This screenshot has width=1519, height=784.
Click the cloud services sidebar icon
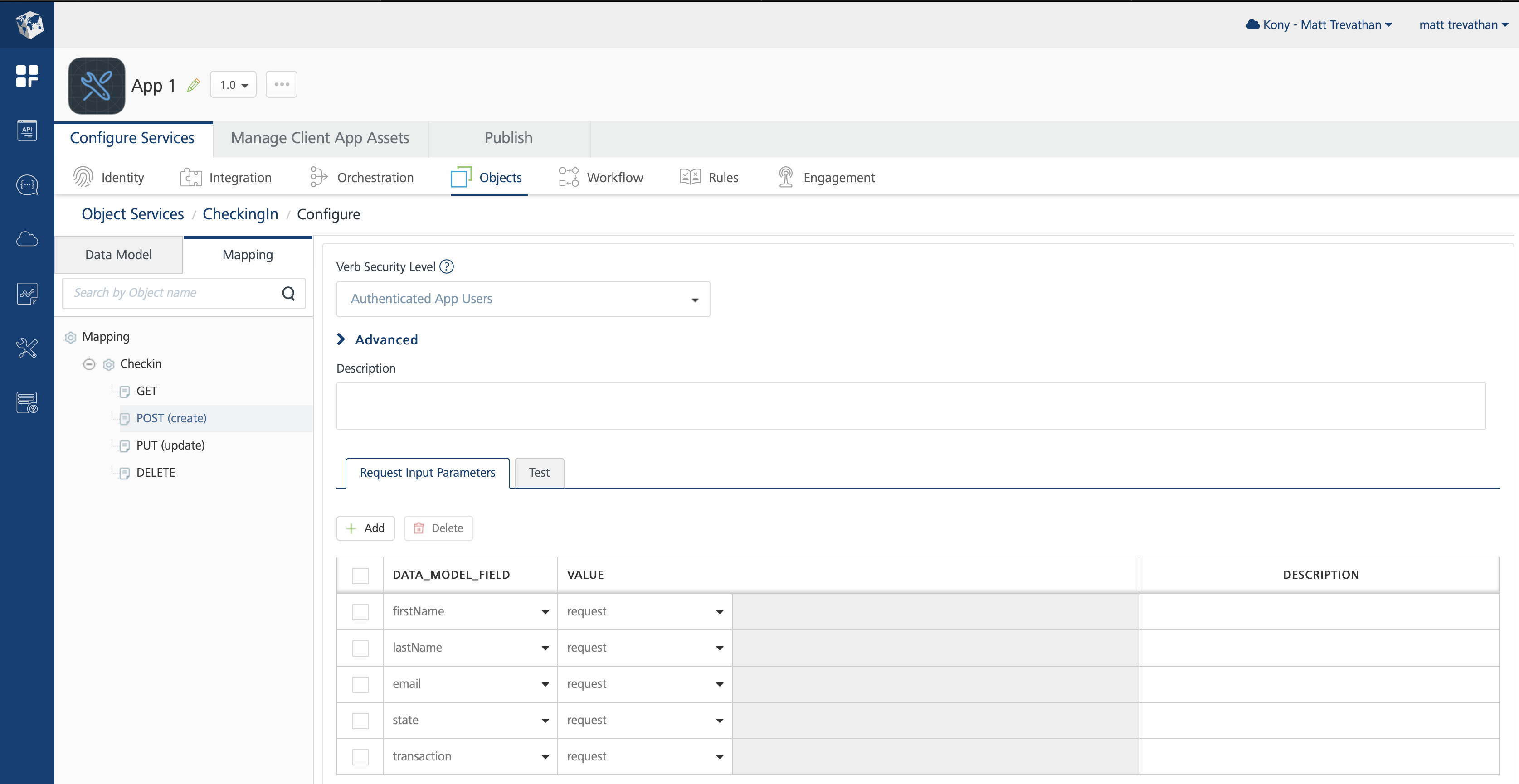click(x=27, y=239)
